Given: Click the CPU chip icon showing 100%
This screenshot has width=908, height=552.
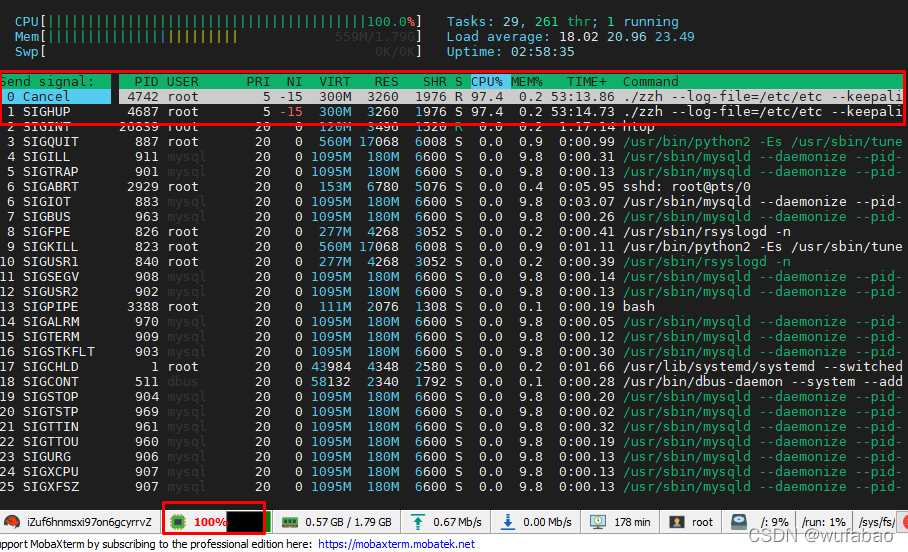Looking at the screenshot, I should click(x=178, y=522).
